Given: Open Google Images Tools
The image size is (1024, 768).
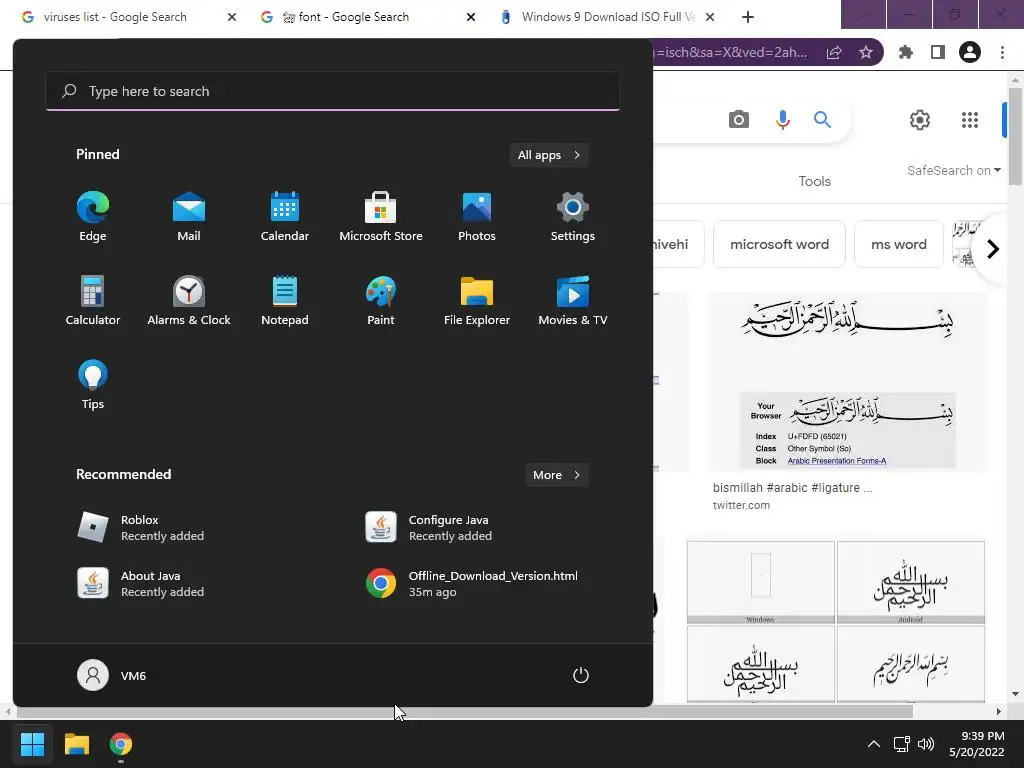Looking at the screenshot, I should pyautogui.click(x=814, y=182).
